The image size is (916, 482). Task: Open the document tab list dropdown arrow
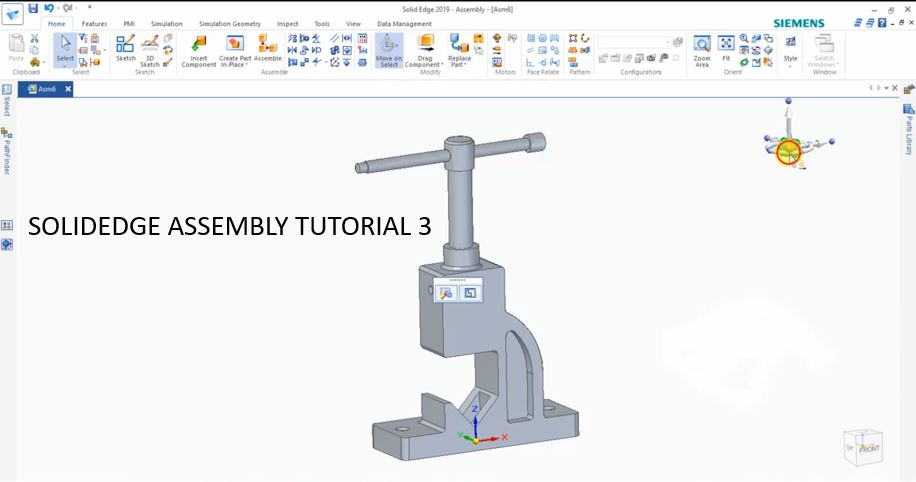coord(886,88)
